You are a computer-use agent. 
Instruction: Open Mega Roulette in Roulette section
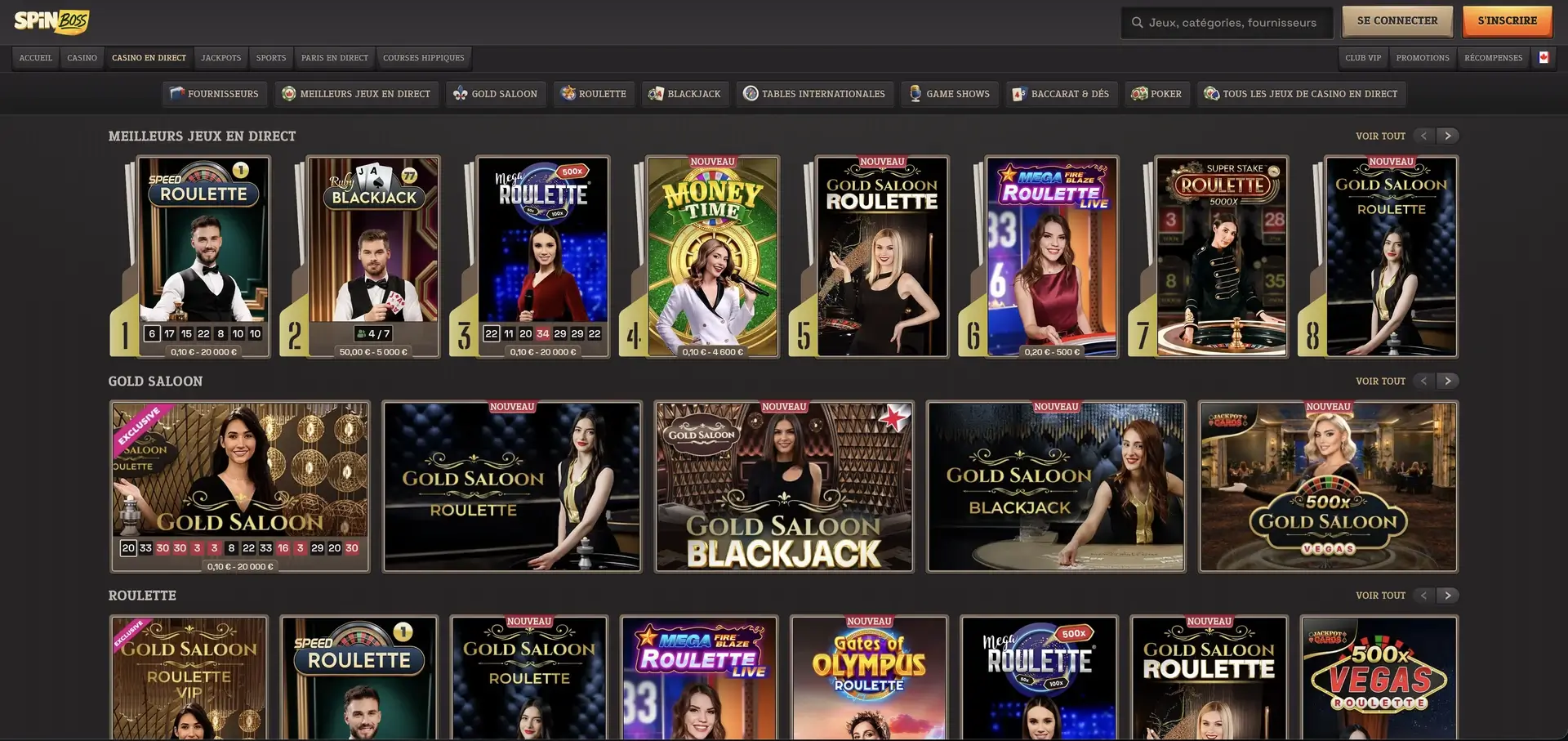click(x=1039, y=677)
